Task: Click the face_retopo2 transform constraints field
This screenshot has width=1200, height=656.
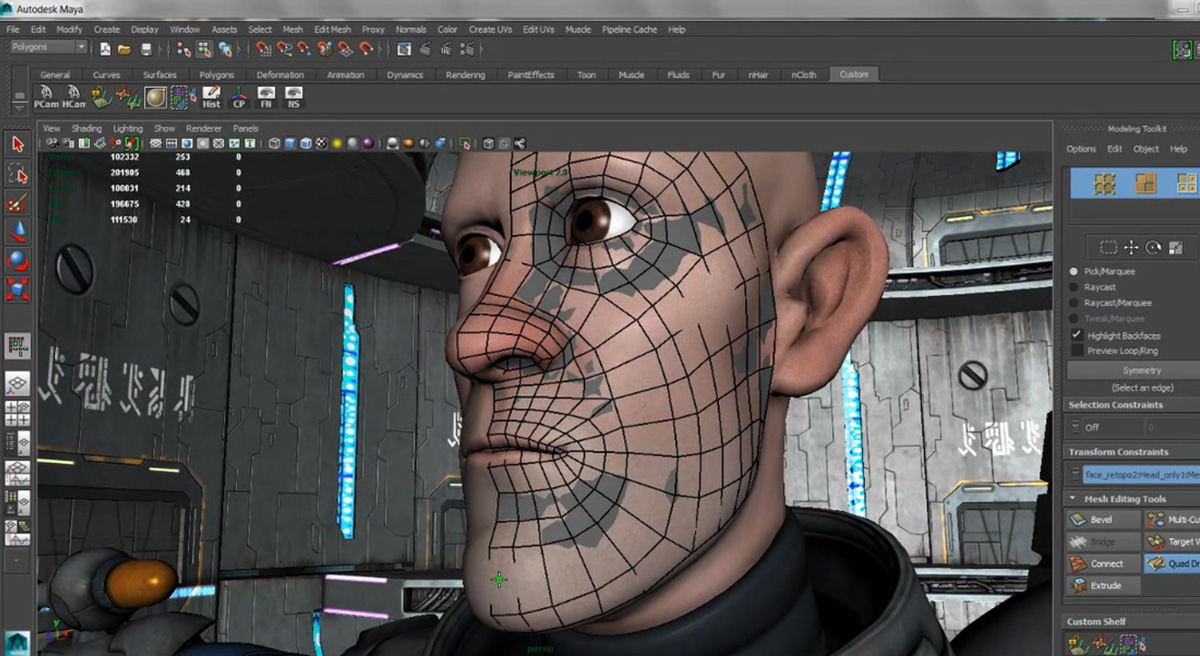Action: 1135,475
